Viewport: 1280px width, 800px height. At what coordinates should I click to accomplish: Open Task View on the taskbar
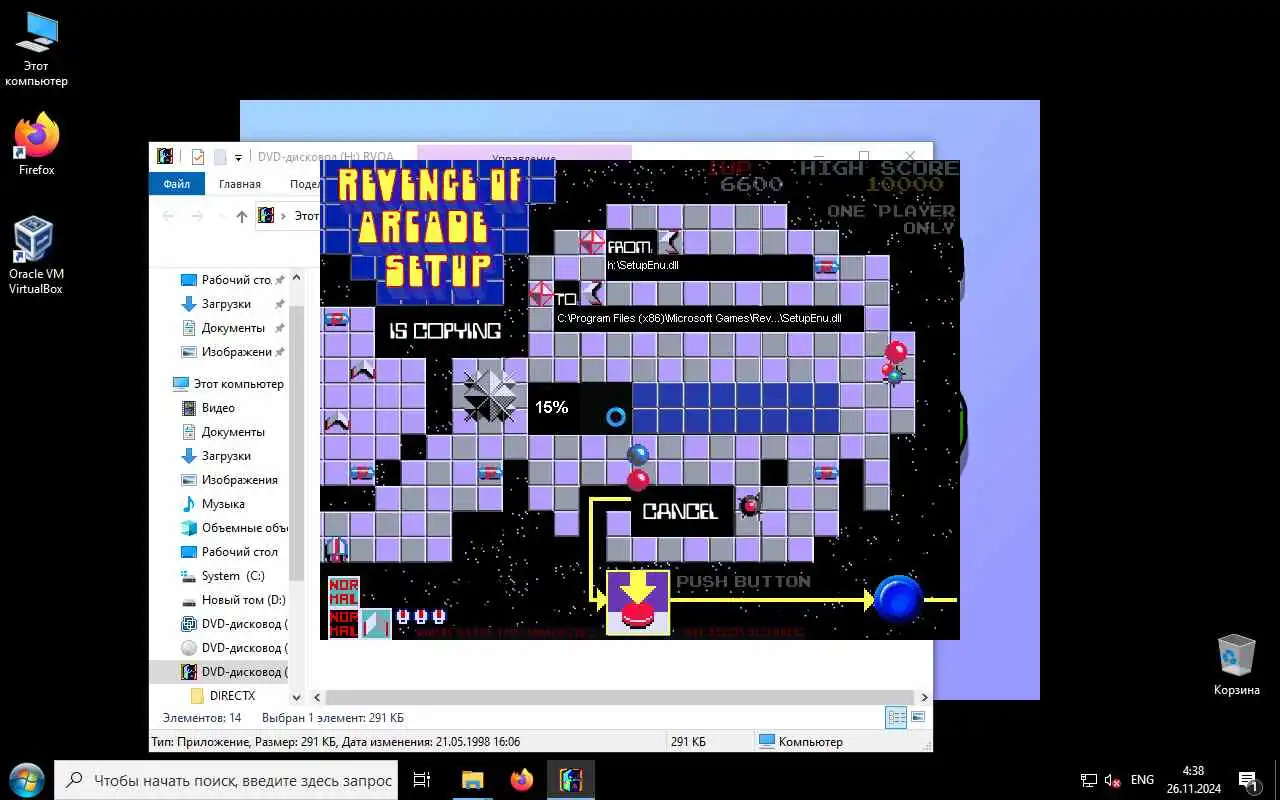pyautogui.click(x=422, y=780)
